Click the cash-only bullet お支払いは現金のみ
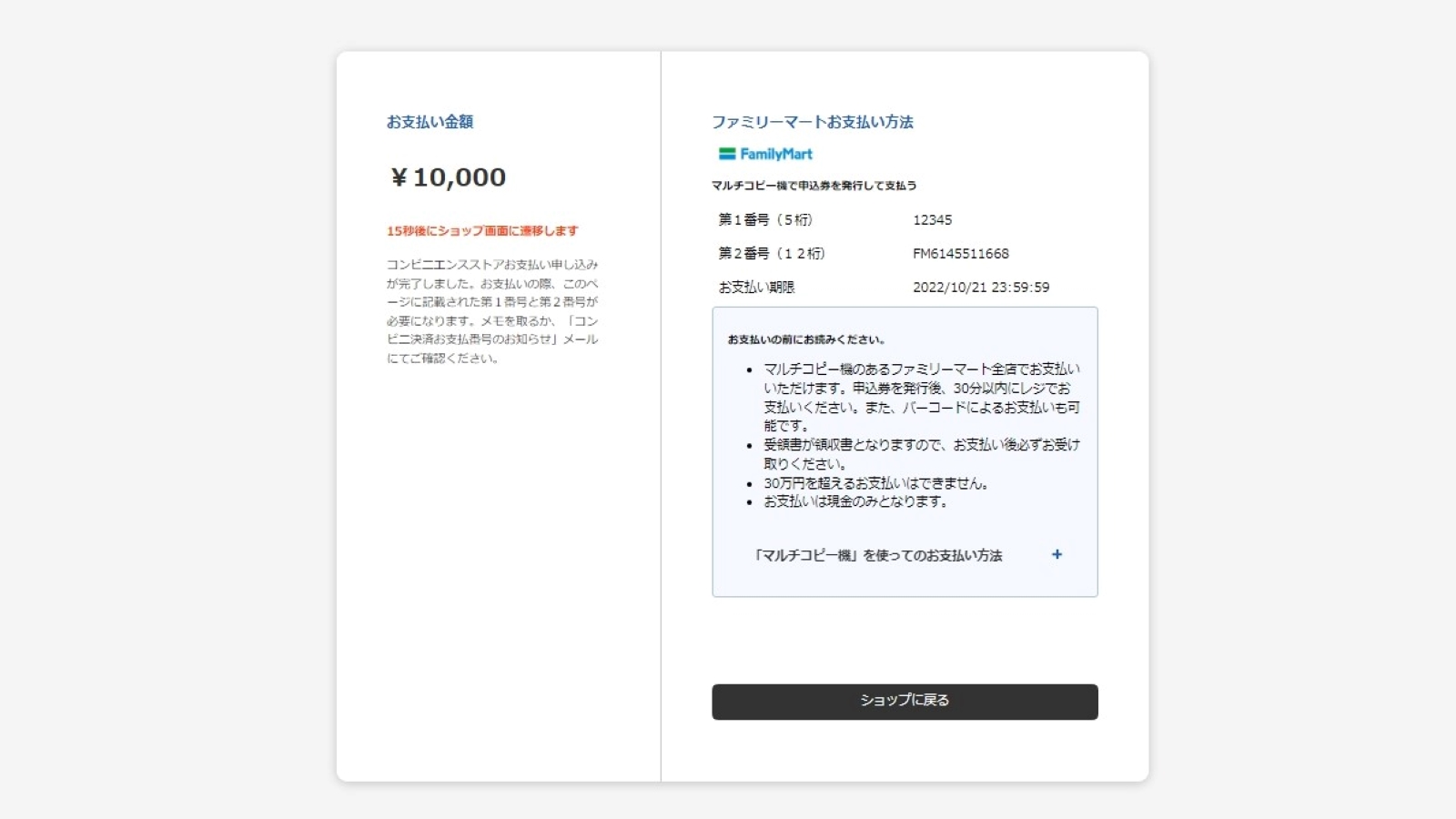 point(855,501)
